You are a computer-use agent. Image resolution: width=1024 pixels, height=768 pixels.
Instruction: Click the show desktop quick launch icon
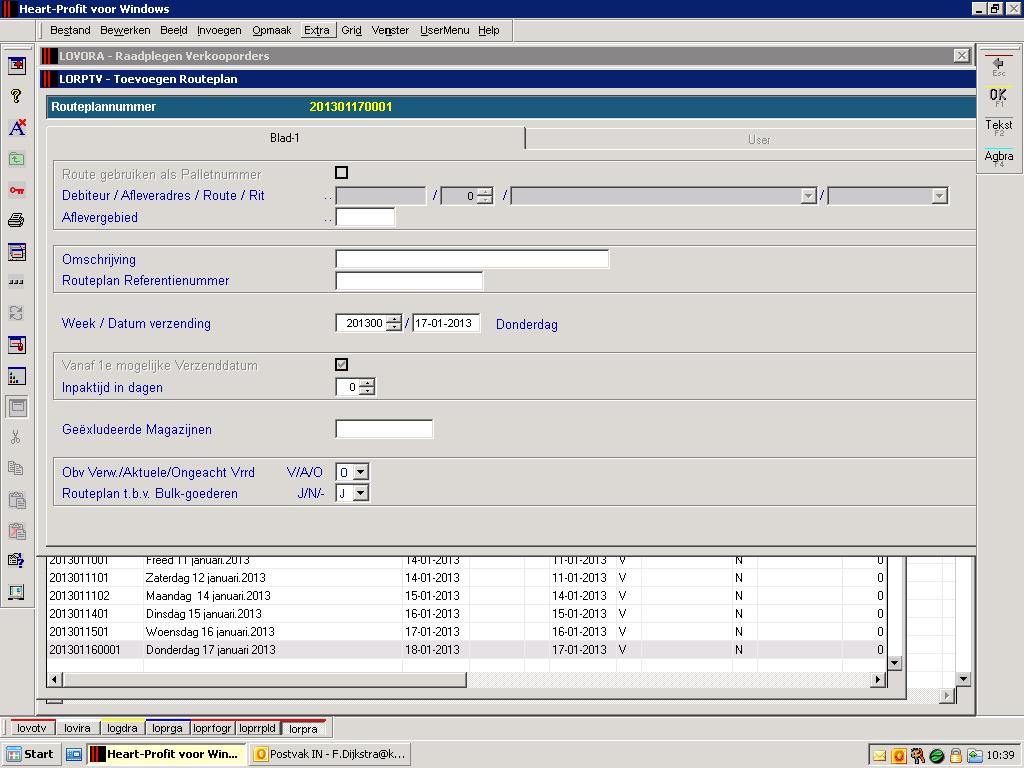click(74, 754)
